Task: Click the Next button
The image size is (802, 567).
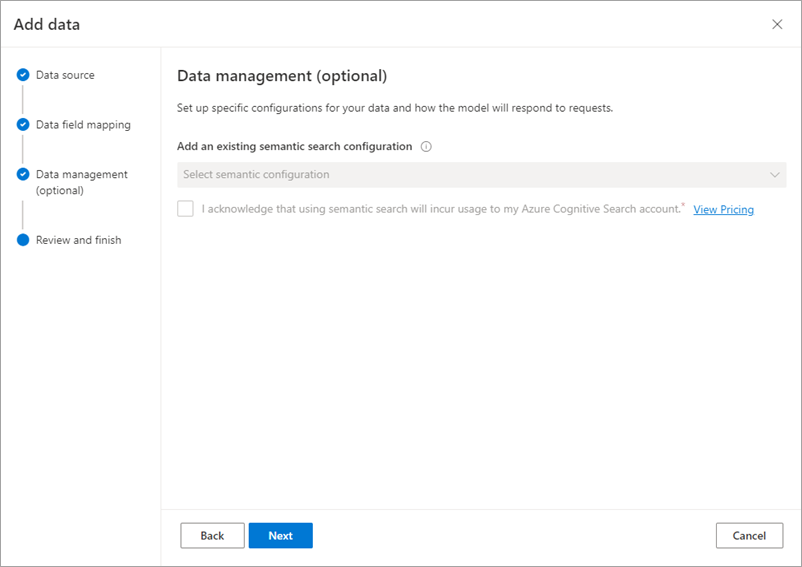Action: point(280,536)
